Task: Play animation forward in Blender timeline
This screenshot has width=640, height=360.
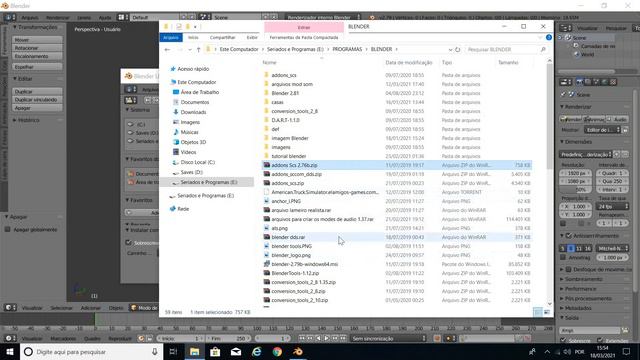Action: point(327,338)
